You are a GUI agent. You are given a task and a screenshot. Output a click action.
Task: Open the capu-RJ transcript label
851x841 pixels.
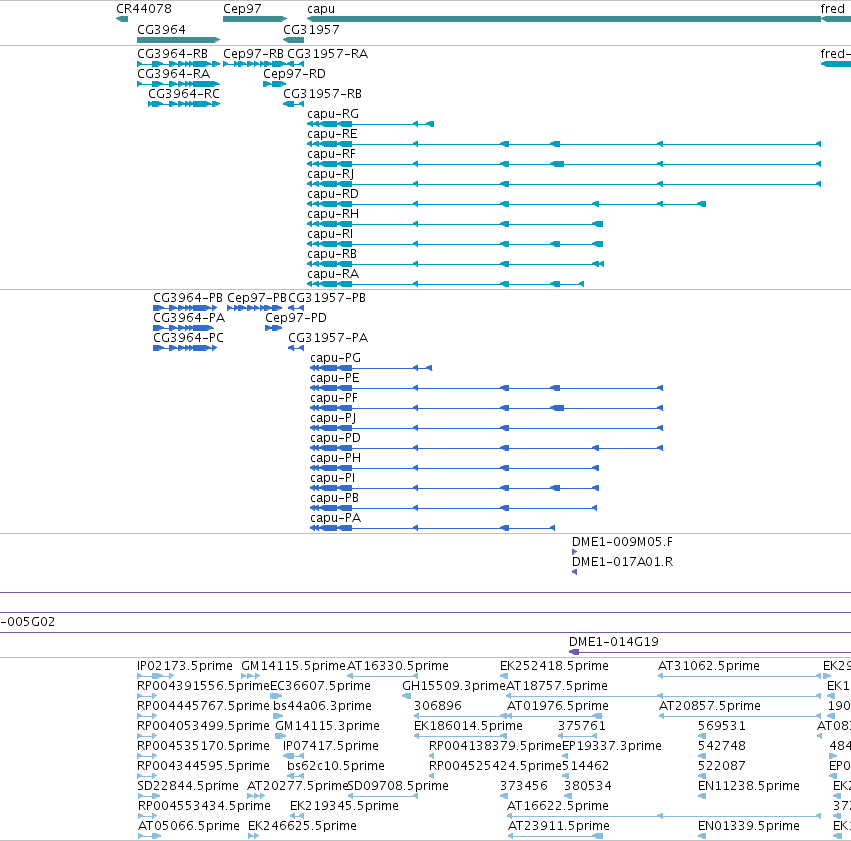click(331, 174)
